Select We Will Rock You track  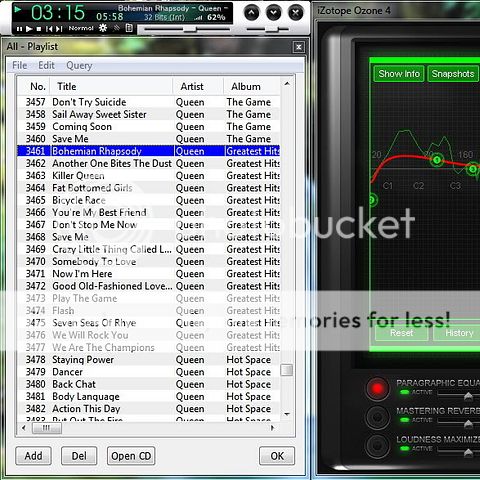point(149,335)
